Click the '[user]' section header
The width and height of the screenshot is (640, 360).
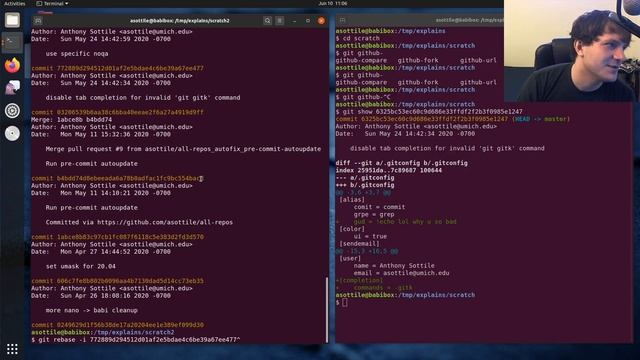(350, 259)
